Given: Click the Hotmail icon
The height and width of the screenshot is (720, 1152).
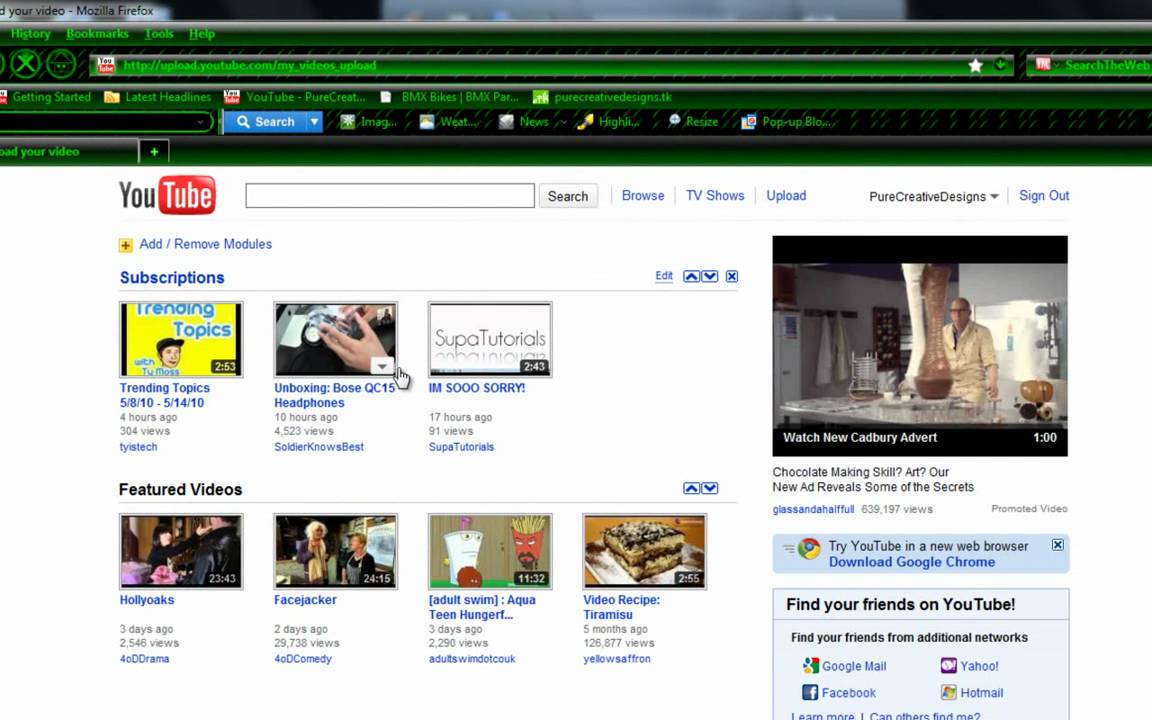Looking at the screenshot, I should [x=948, y=692].
